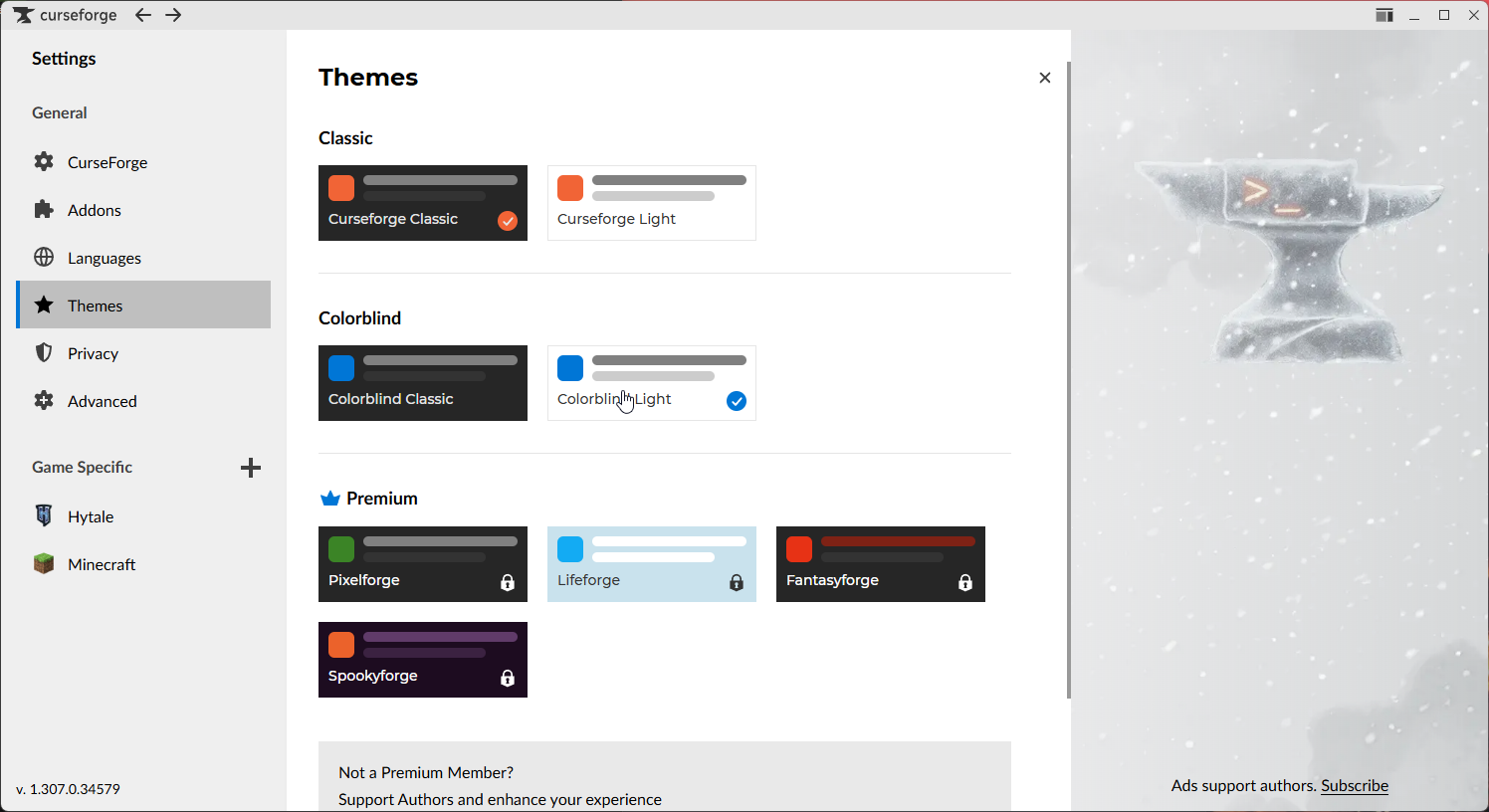This screenshot has height=812, width=1489.
Task: Choose the Fantasyforge premium theme
Action: pyautogui.click(x=881, y=564)
